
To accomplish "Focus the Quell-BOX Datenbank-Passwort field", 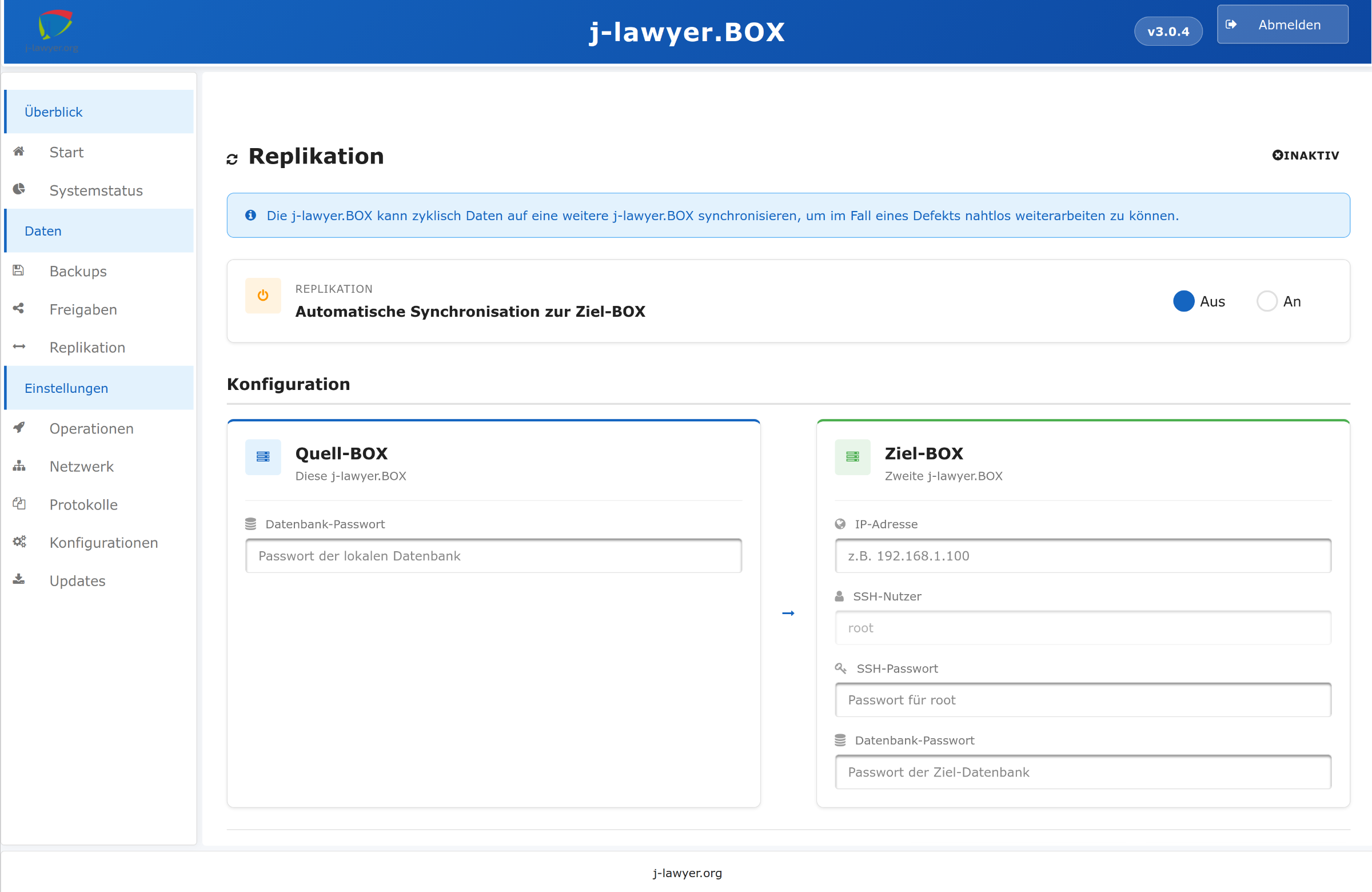I will coord(493,556).
